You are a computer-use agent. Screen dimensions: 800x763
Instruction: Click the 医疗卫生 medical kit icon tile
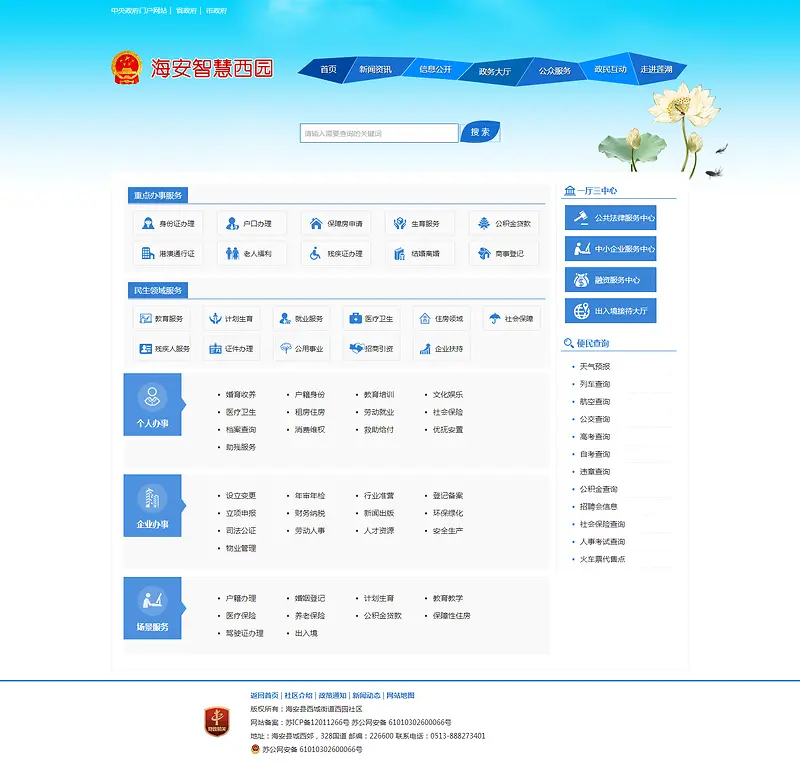(x=372, y=318)
